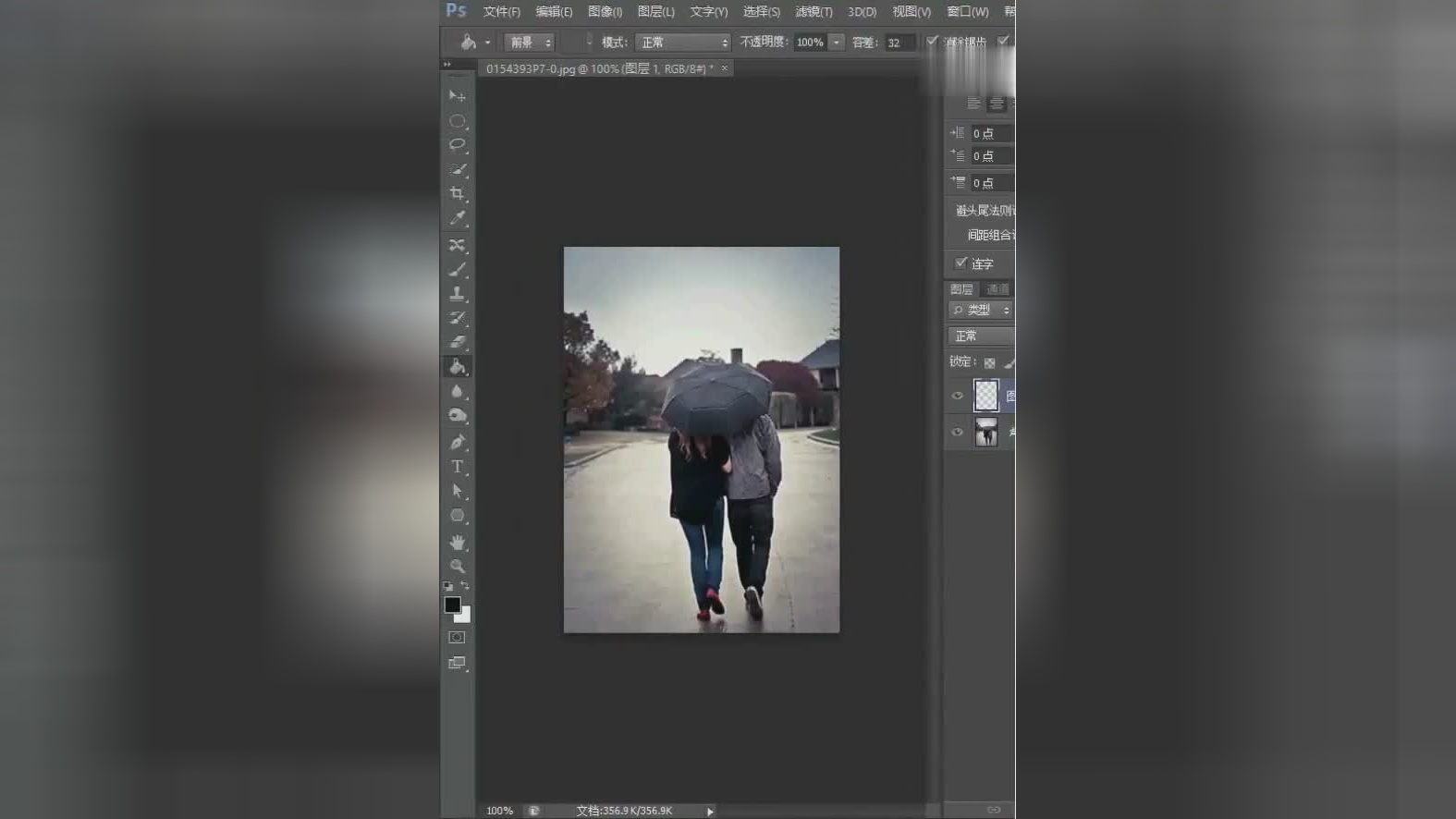Select the Type tool
Image resolution: width=1456 pixels, height=819 pixels.
tap(457, 467)
